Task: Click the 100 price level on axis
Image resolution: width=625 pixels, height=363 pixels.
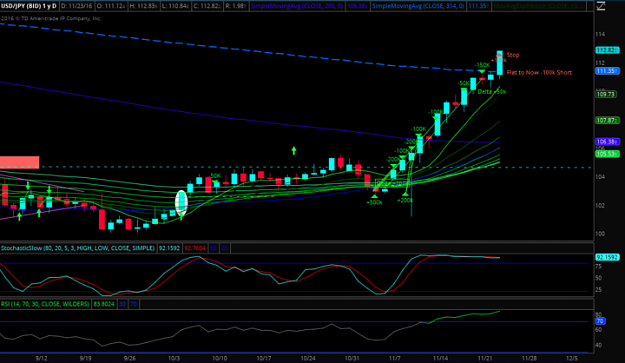Action: point(600,234)
